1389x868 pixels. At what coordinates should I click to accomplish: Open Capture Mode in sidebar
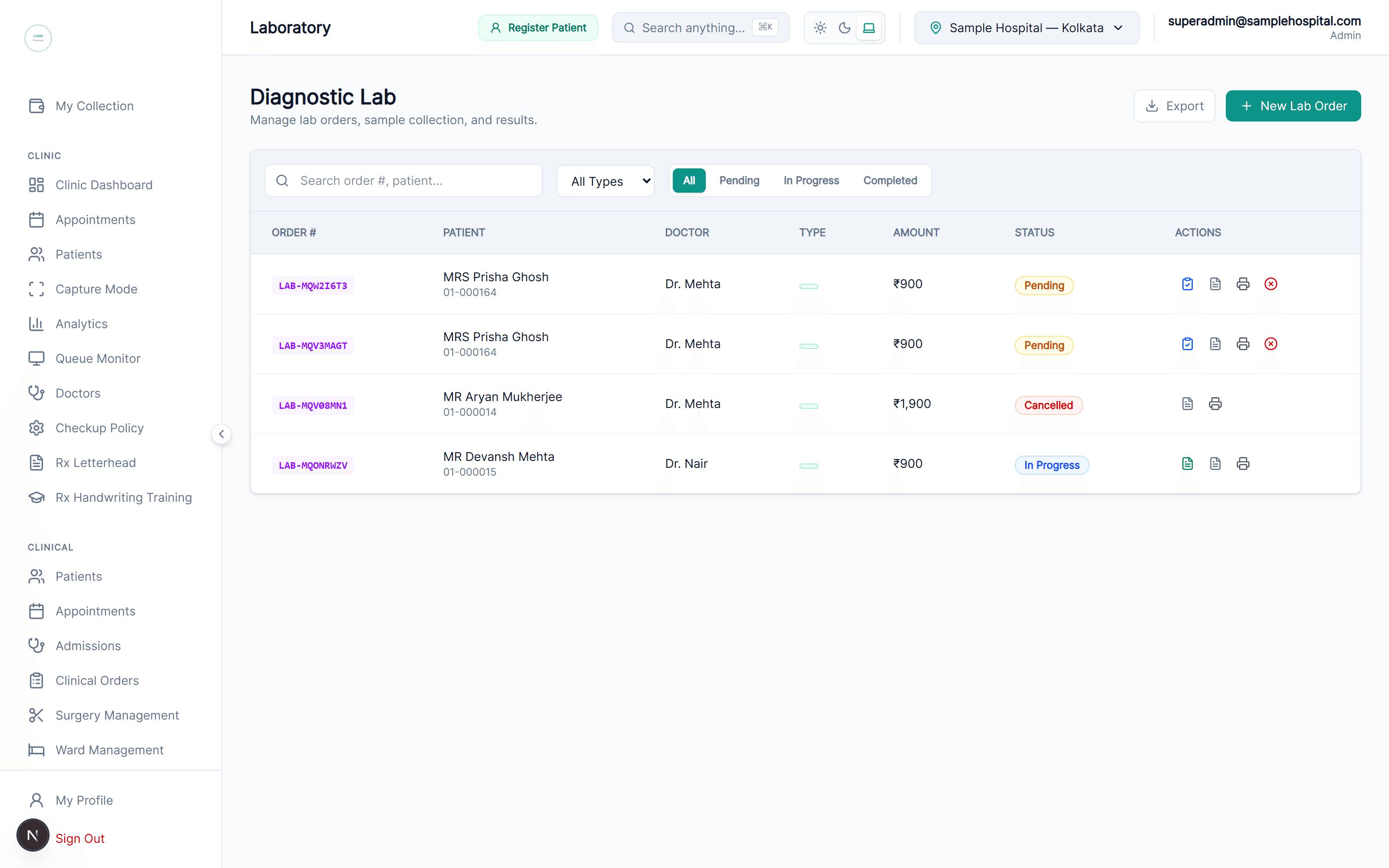pos(96,289)
